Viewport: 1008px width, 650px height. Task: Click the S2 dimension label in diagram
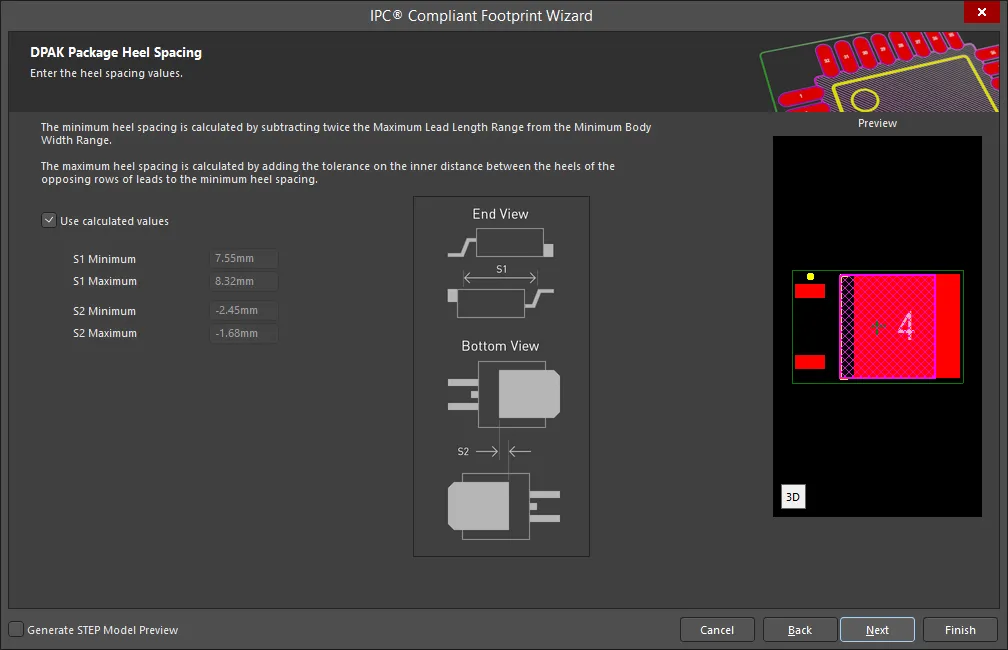pyautogui.click(x=463, y=451)
